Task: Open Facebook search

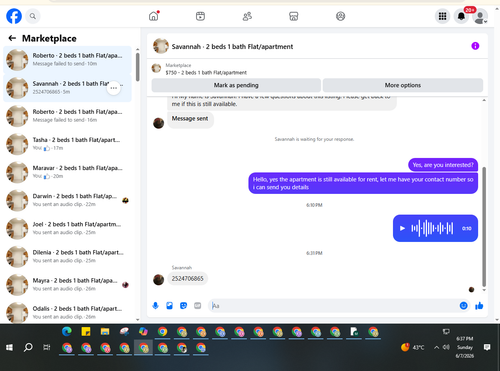Action: click(33, 16)
